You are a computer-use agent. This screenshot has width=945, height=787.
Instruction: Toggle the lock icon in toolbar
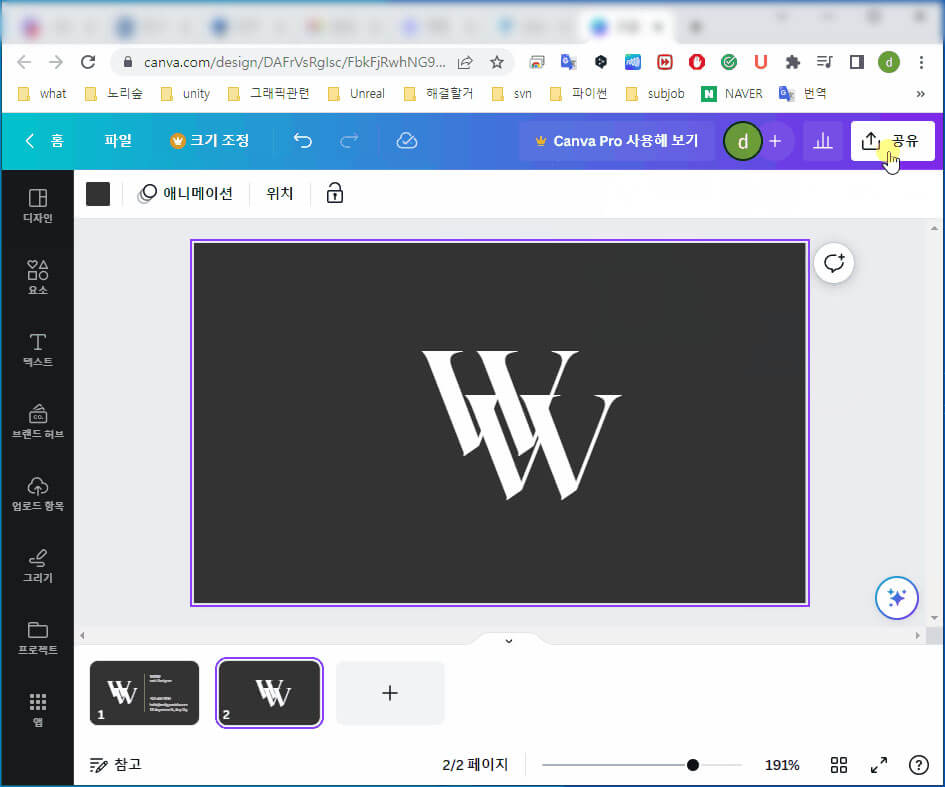click(334, 193)
